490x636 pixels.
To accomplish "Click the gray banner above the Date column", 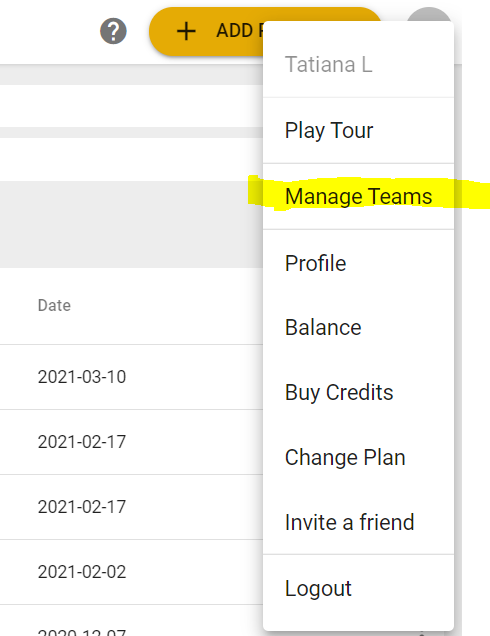I will click(131, 224).
